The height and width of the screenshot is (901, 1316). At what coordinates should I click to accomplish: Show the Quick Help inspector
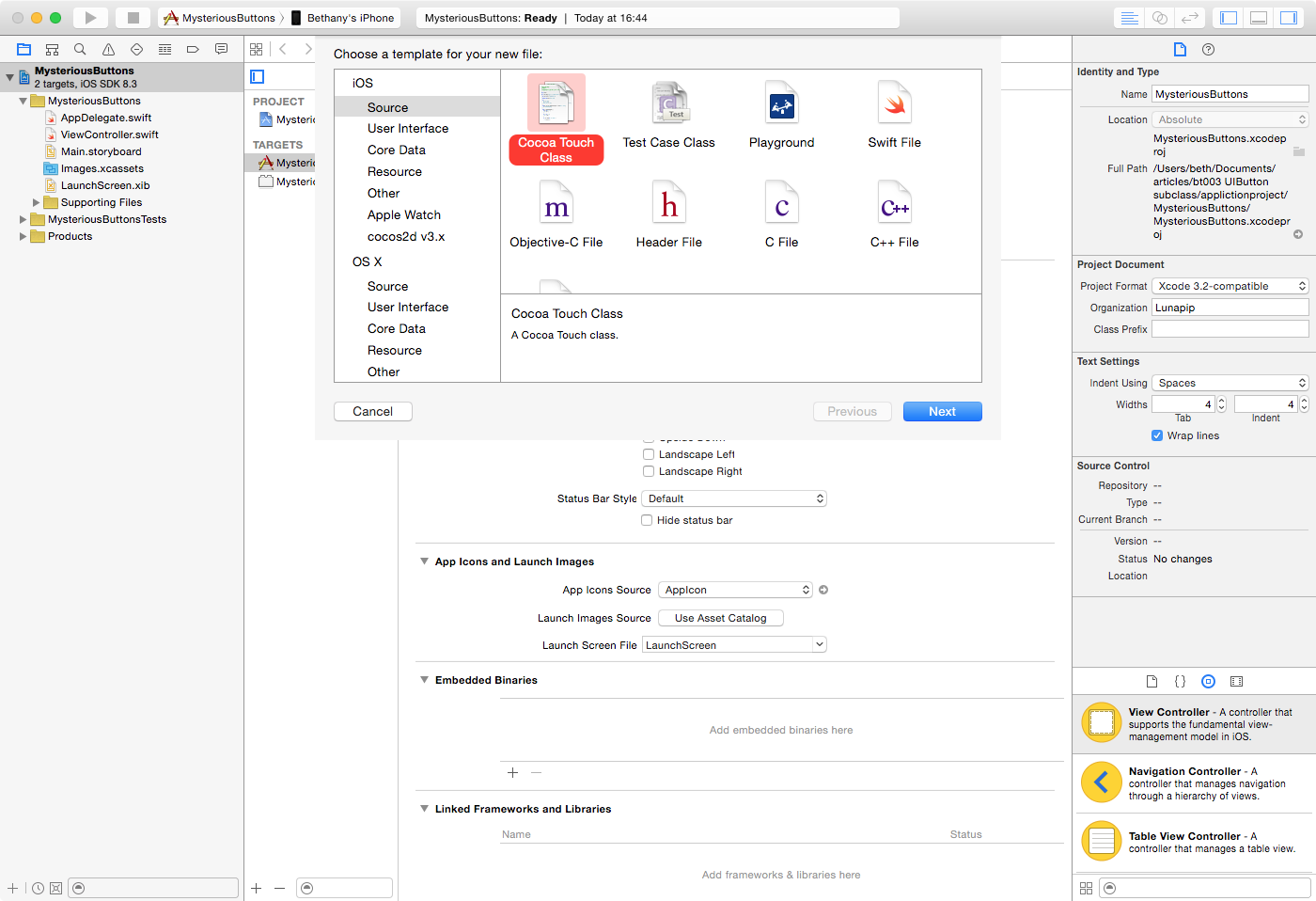coord(1209,49)
